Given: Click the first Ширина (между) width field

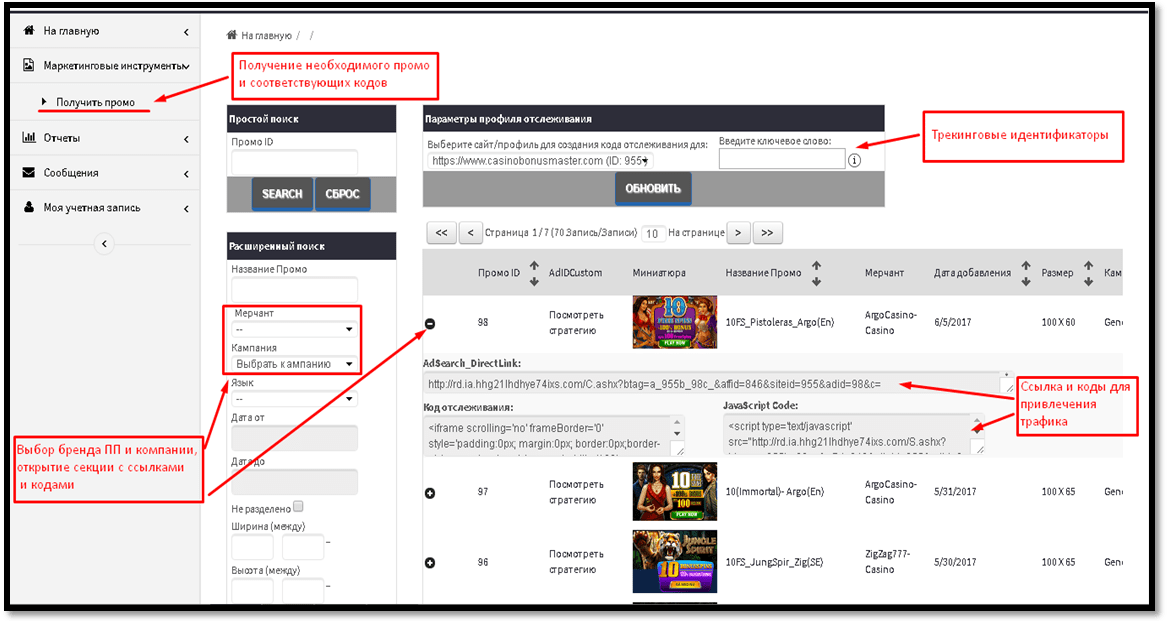Looking at the screenshot, I should (x=252, y=547).
